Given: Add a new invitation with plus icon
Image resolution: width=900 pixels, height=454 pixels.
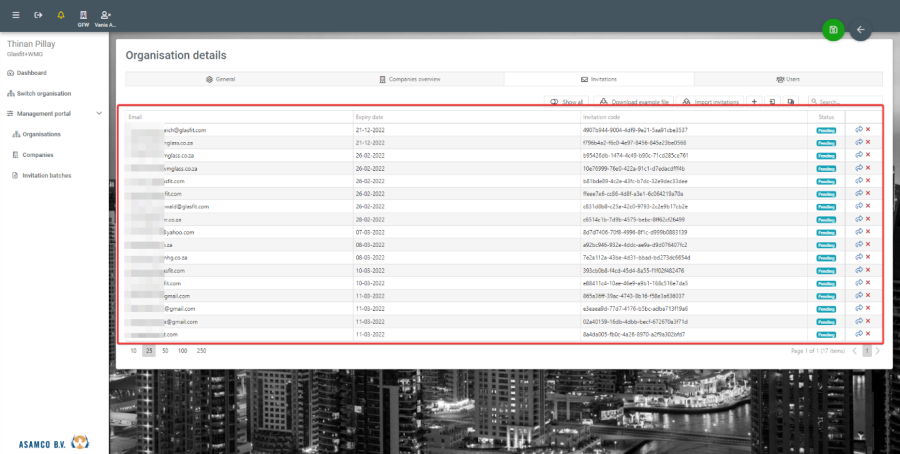Looking at the screenshot, I should pos(754,102).
